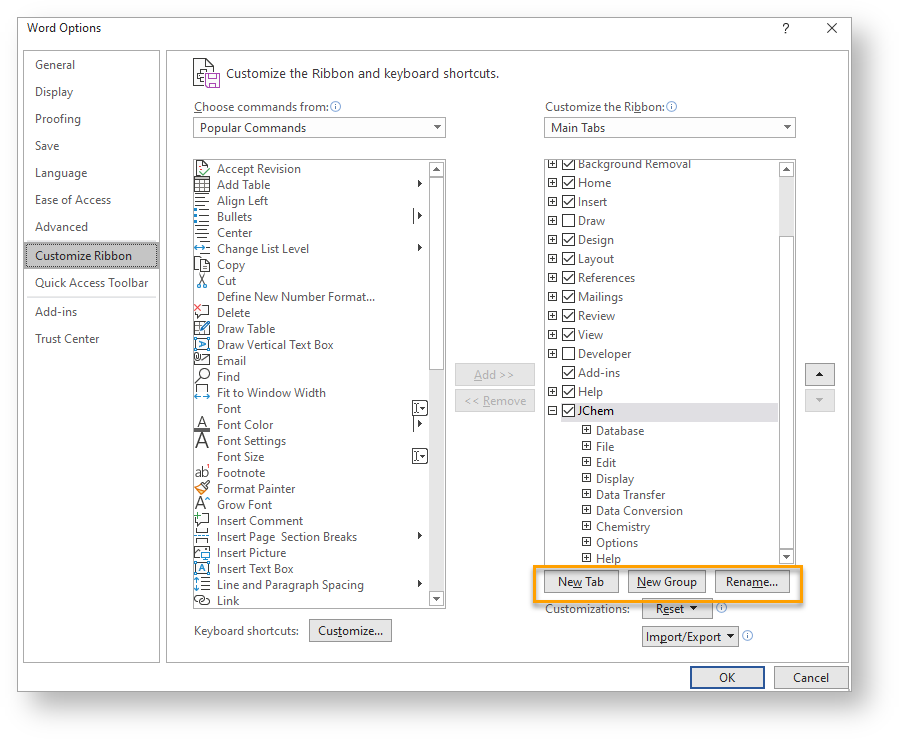Select the Cut command icon
This screenshot has height=740, width=900.
(x=204, y=280)
